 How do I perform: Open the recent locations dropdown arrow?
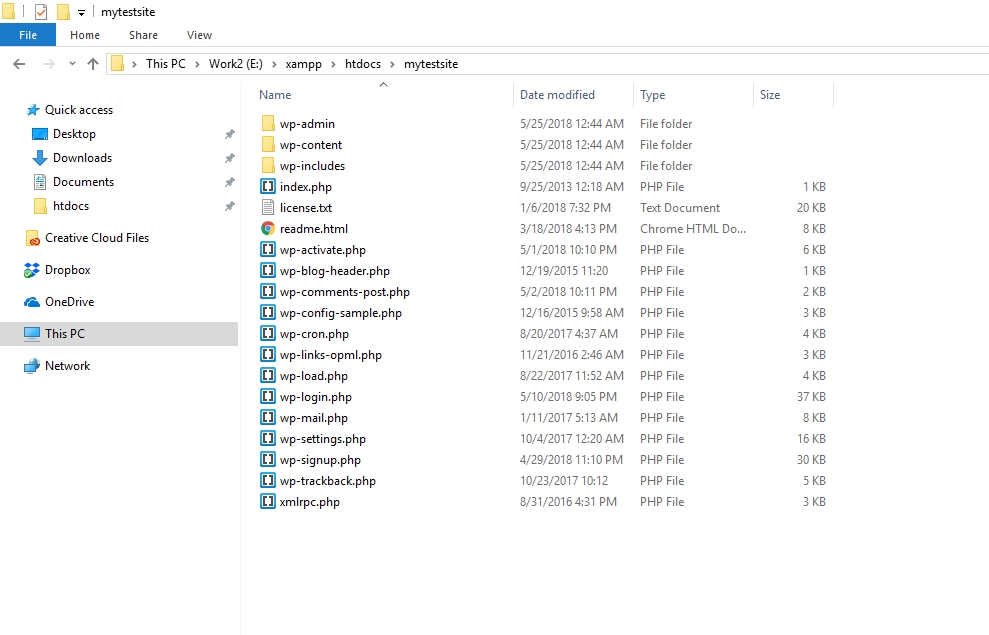(73, 64)
